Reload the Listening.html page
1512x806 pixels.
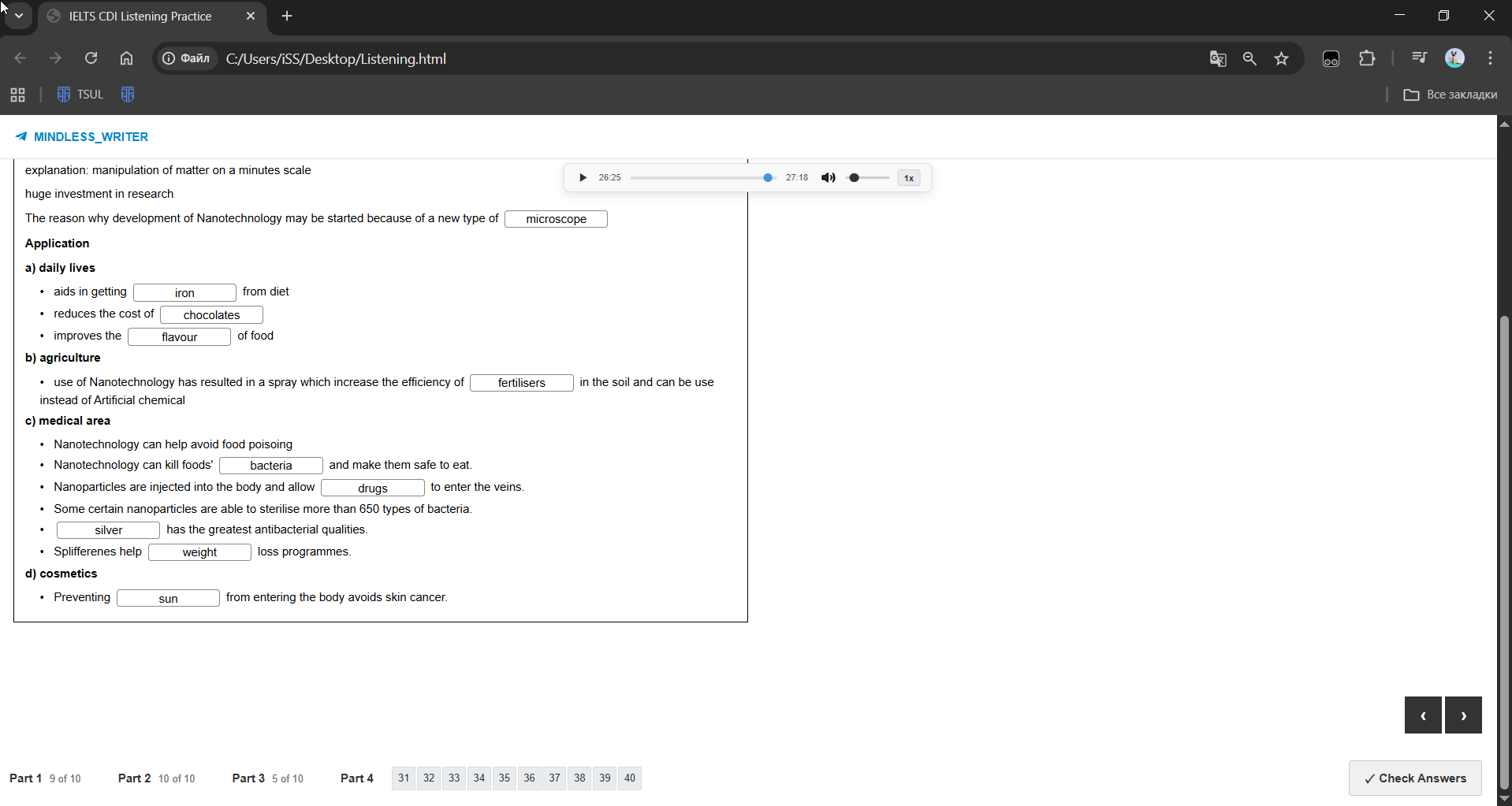click(x=91, y=58)
